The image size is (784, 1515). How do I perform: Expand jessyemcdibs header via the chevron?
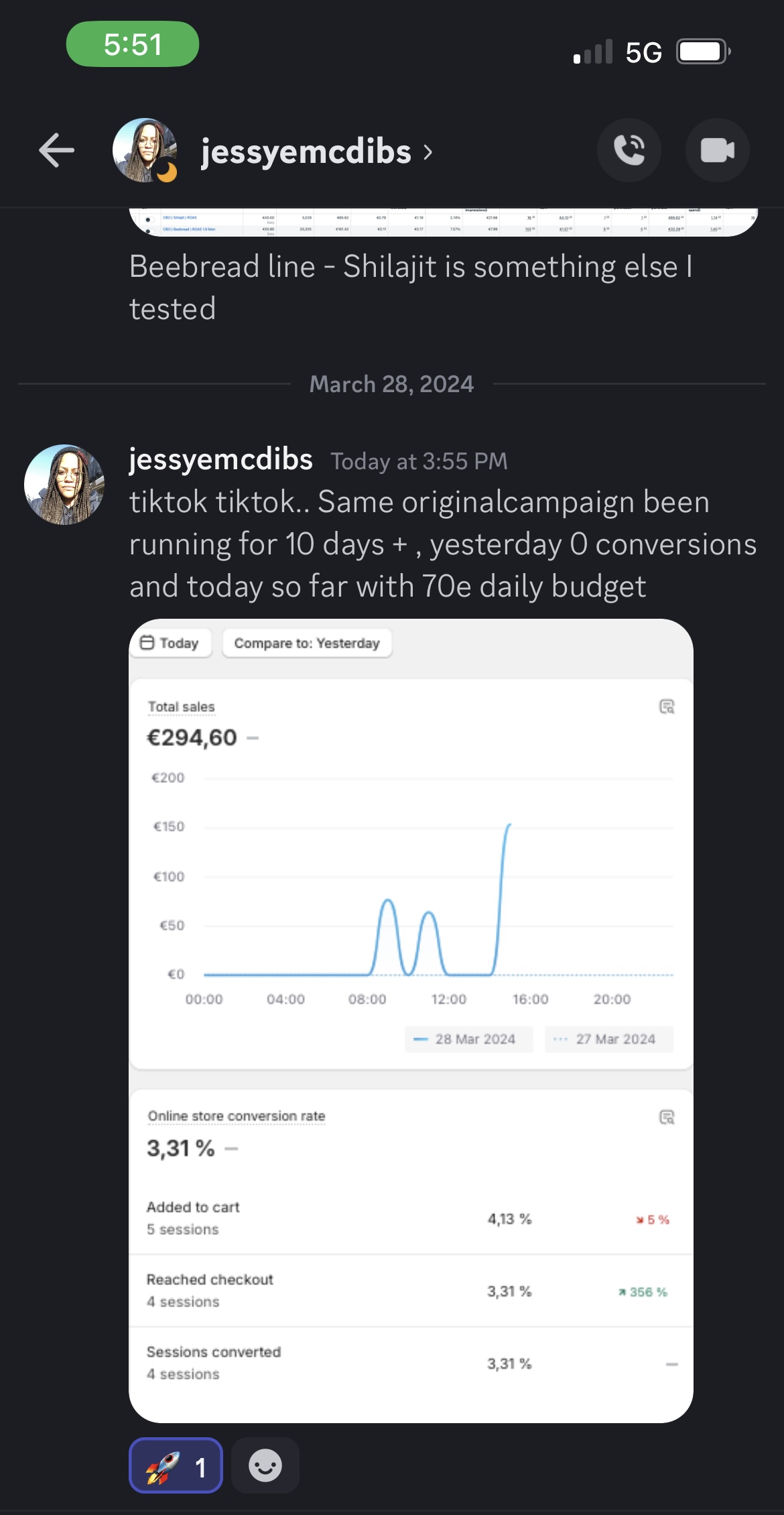(x=429, y=151)
